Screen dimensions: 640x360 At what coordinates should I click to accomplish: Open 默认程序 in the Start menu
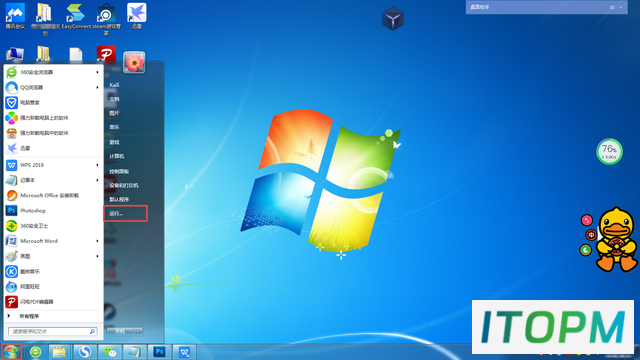point(119,200)
